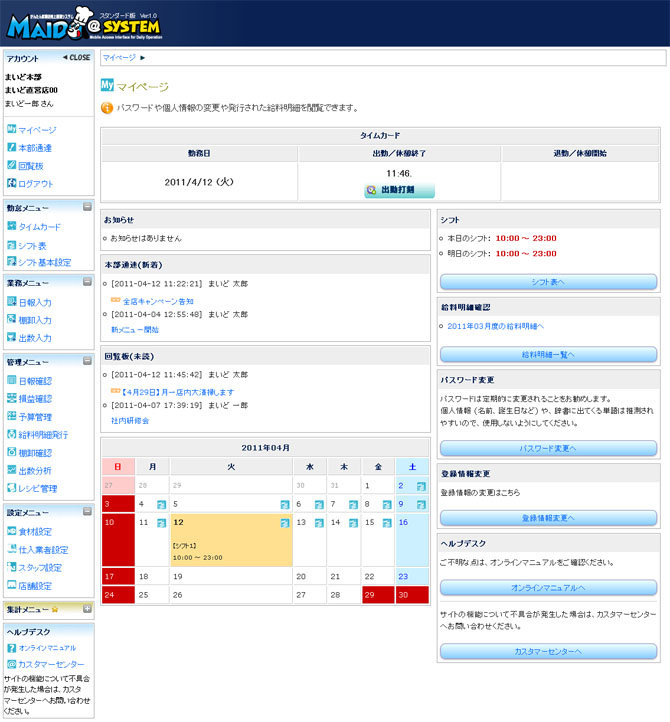
Task: Click the パスワード変更へ button
Action: coord(548,448)
